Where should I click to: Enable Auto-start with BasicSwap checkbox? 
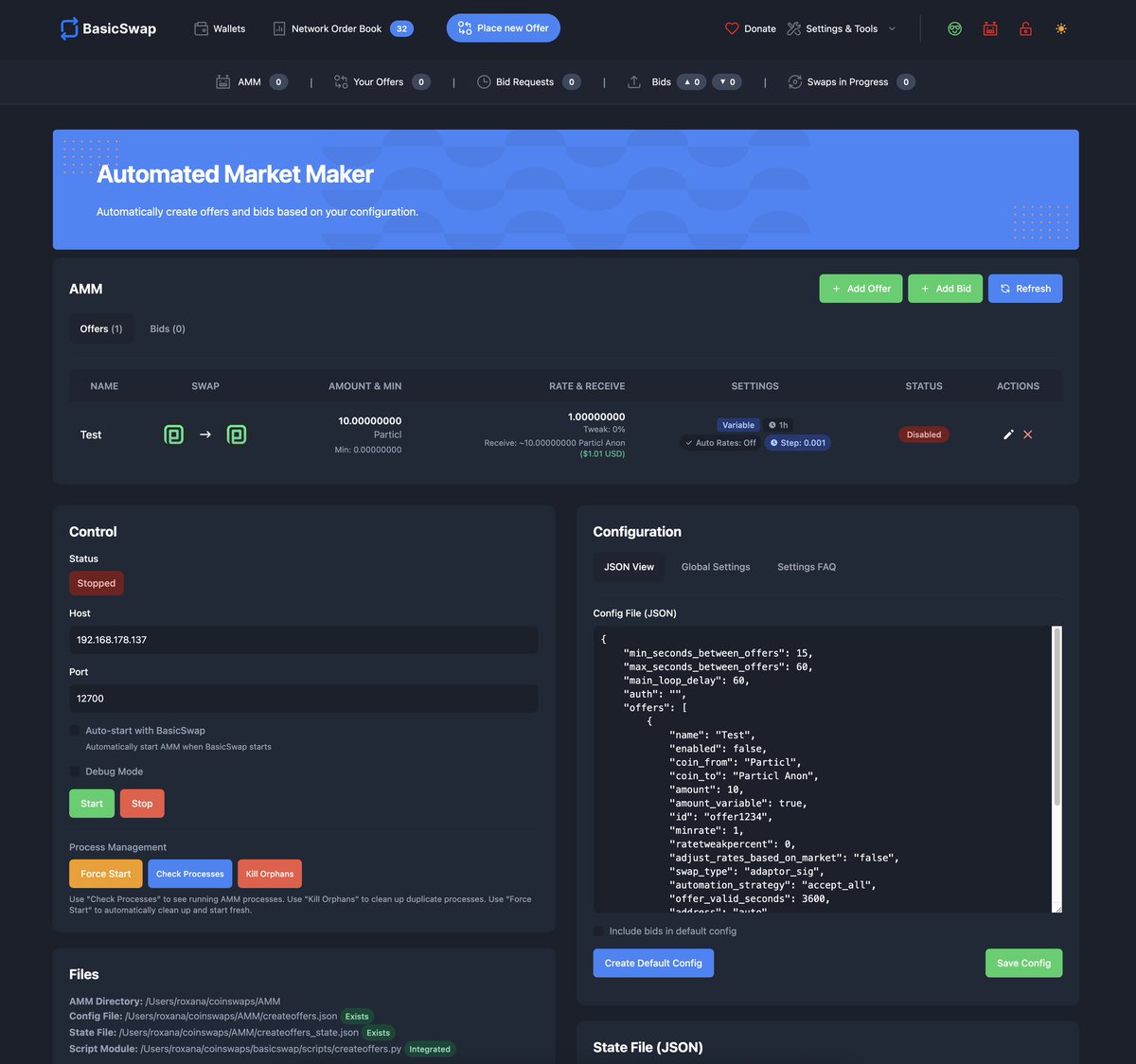(75, 731)
